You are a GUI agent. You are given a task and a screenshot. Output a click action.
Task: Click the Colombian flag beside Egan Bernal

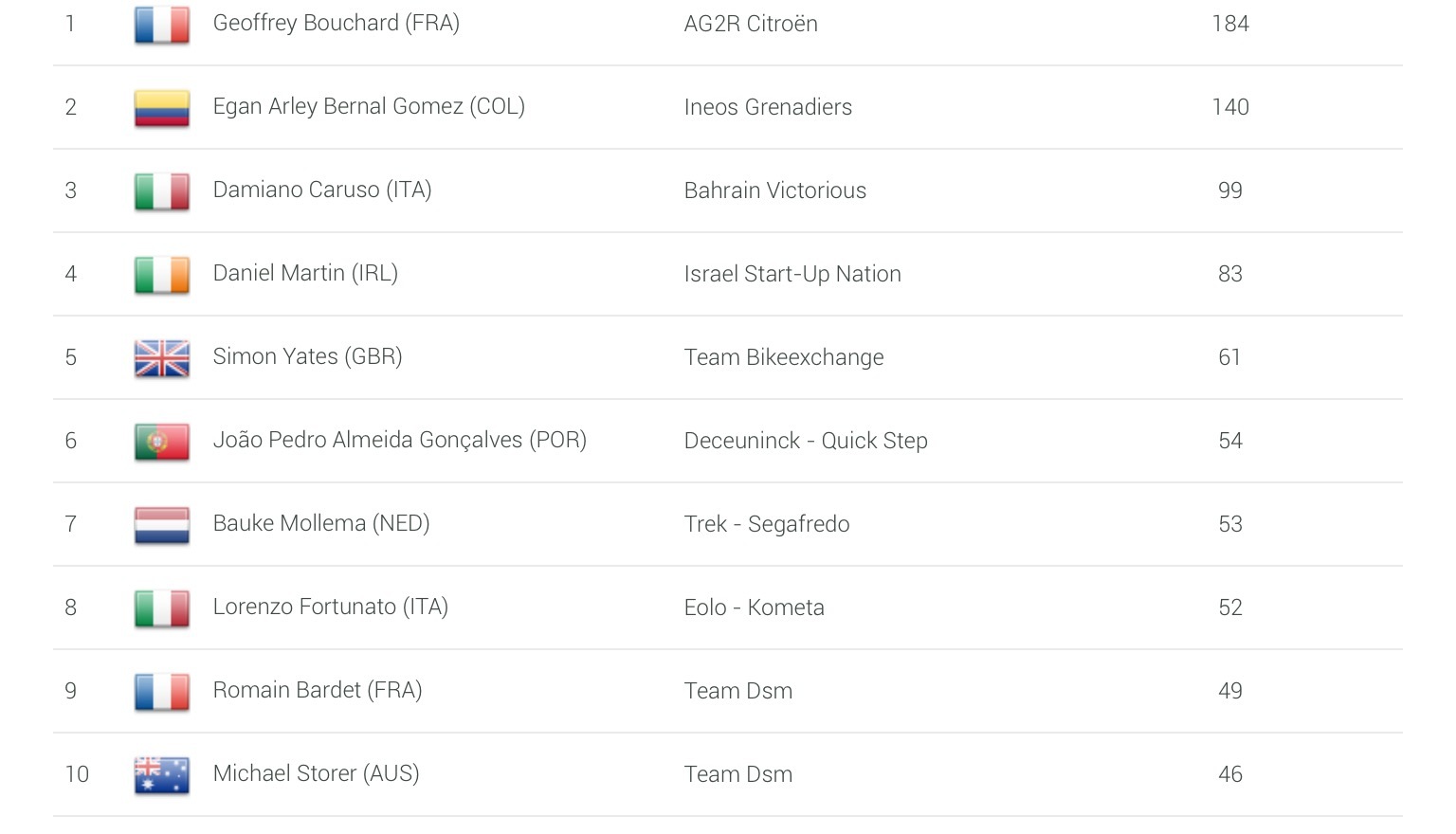point(162,108)
